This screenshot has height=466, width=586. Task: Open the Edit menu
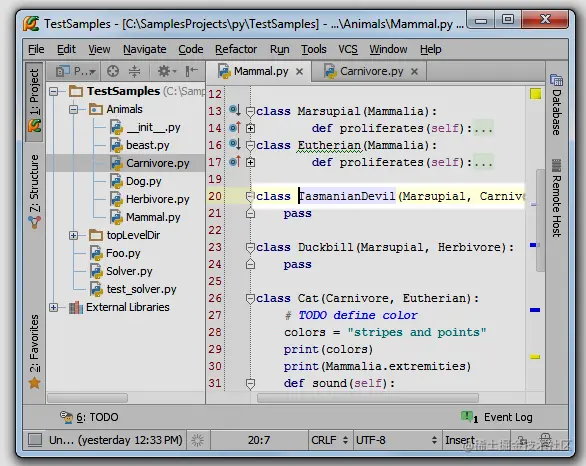click(x=66, y=49)
